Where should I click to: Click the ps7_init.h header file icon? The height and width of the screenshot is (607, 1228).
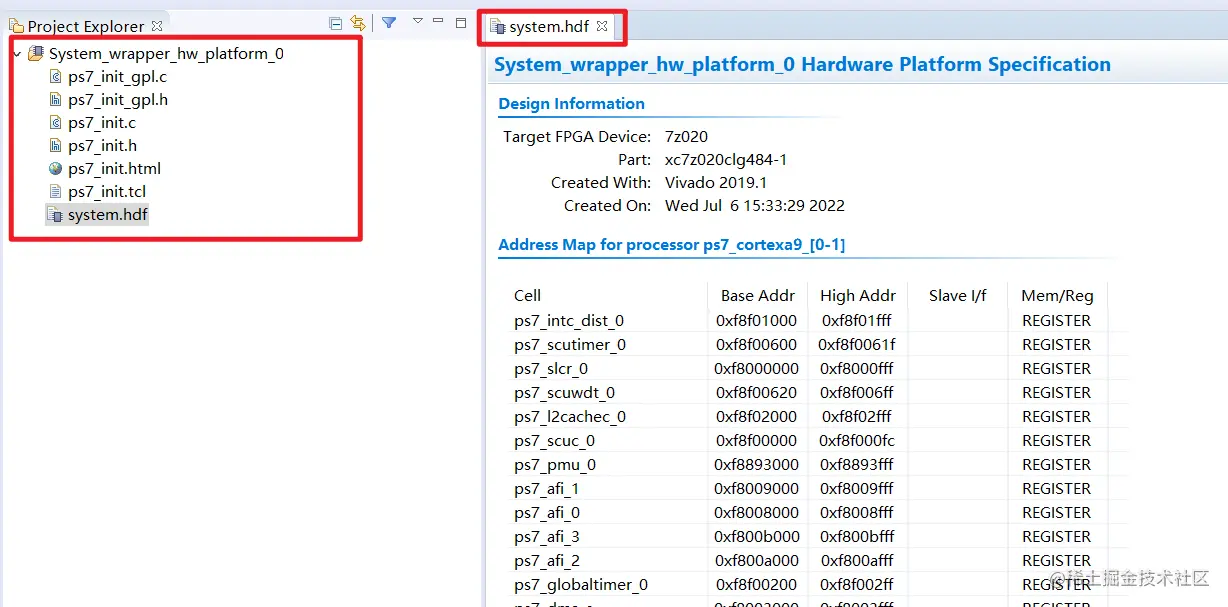[x=56, y=146]
